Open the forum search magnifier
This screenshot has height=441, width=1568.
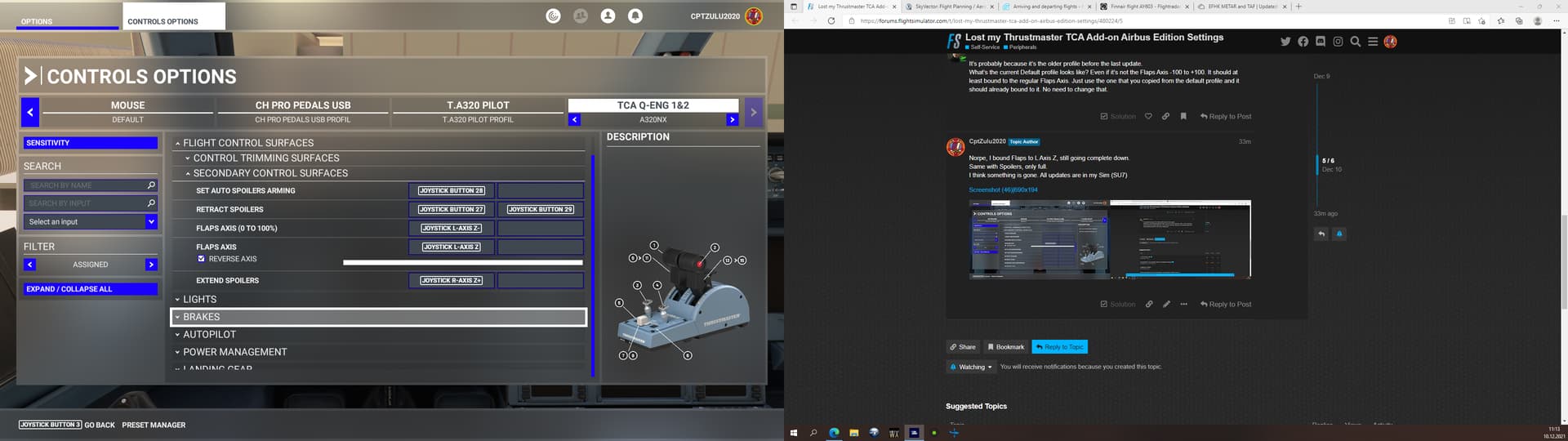[x=1356, y=42]
